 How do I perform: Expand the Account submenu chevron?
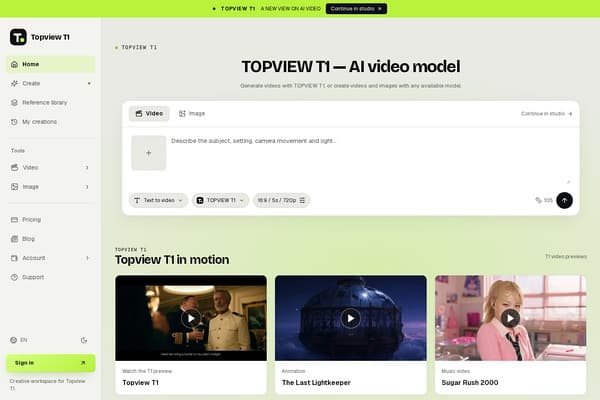pyautogui.click(x=88, y=258)
